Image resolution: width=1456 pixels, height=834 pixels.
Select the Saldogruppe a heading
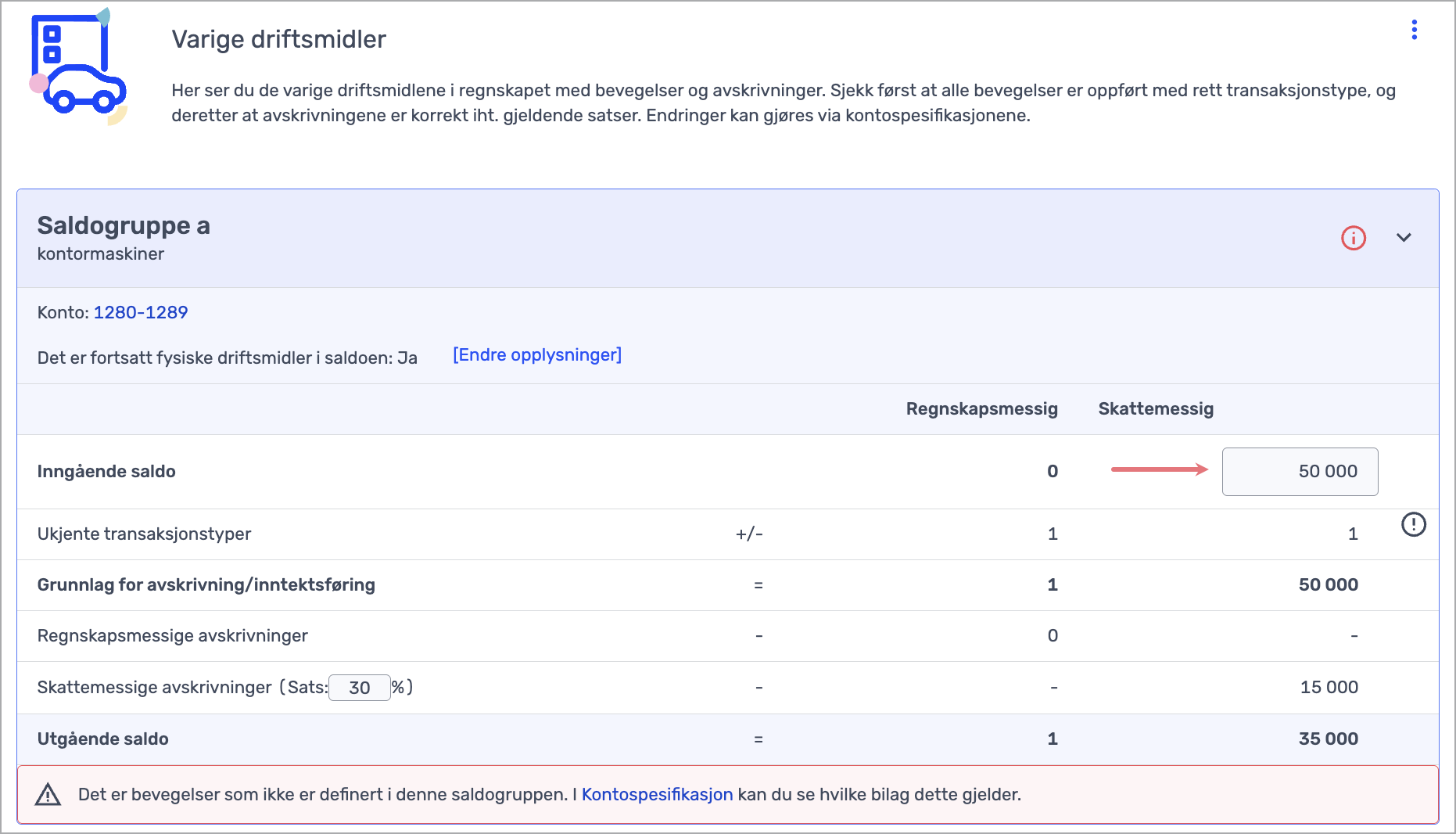tap(124, 225)
